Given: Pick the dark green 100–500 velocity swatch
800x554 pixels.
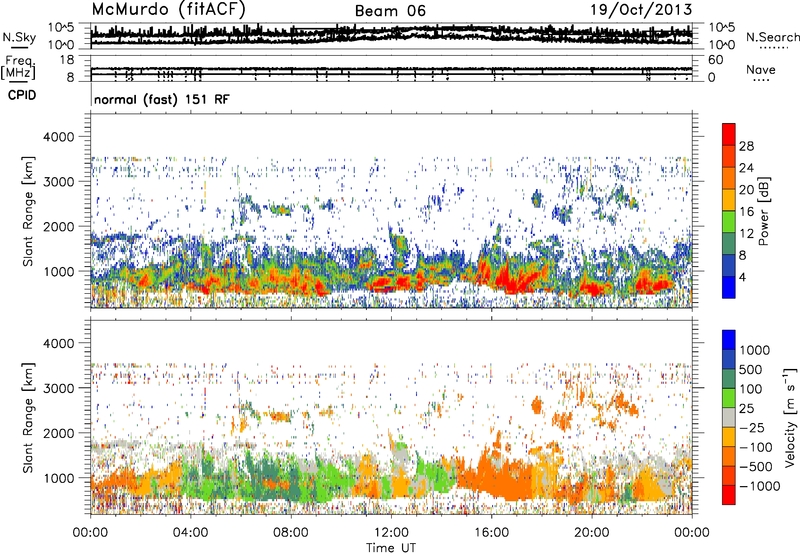Looking at the screenshot, I should (x=729, y=379).
